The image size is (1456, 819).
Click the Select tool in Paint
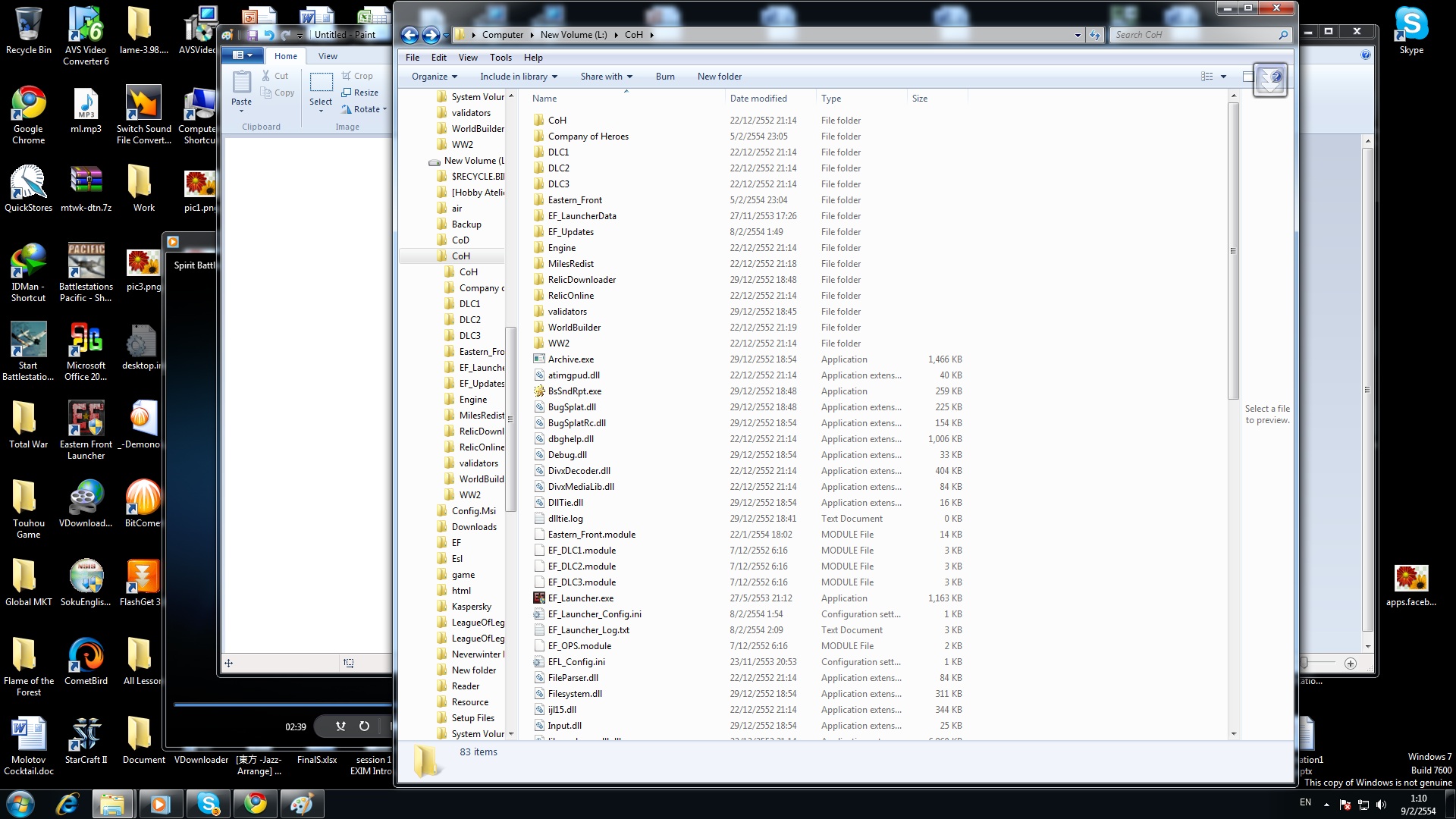(x=321, y=90)
